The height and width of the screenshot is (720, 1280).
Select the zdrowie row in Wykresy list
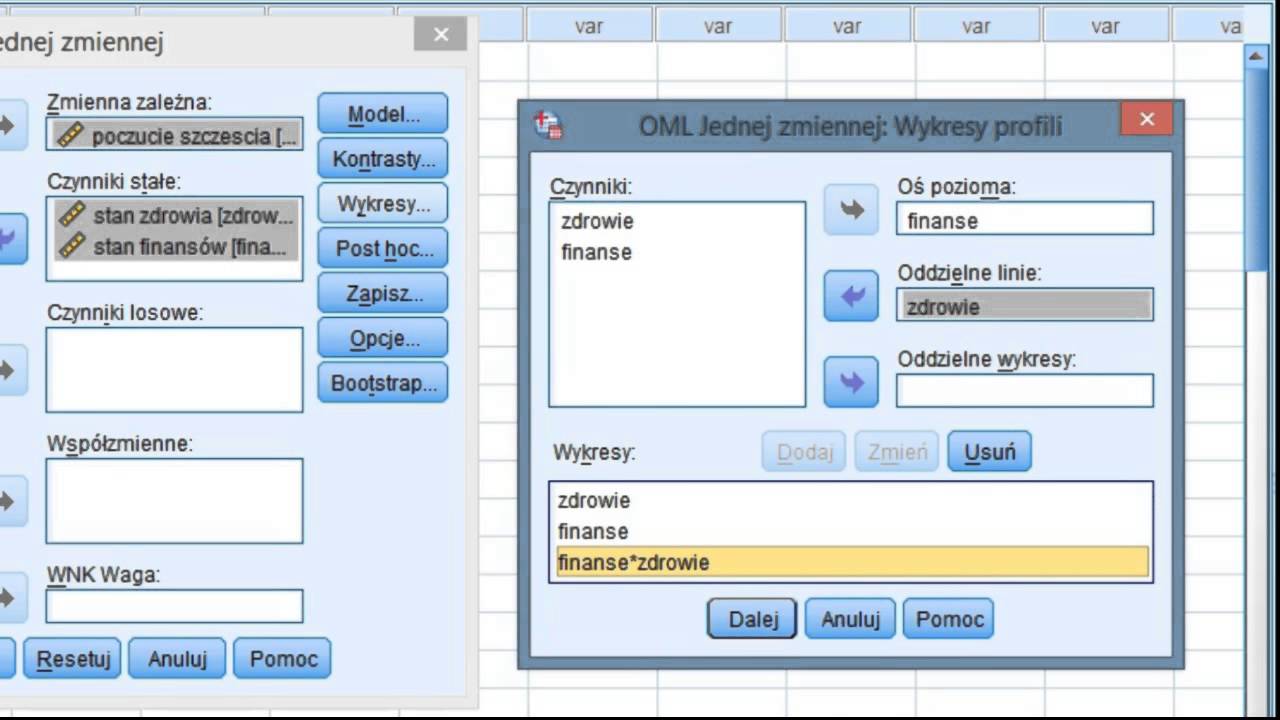851,500
